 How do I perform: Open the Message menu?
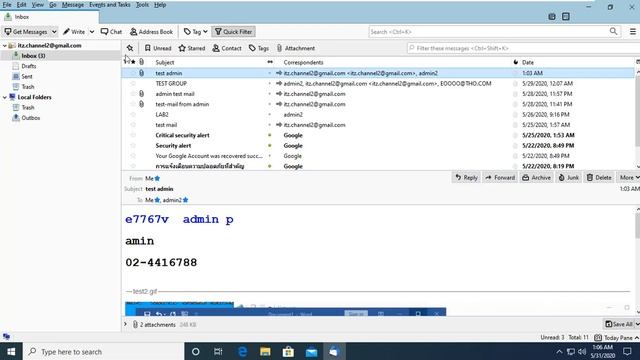point(73,5)
